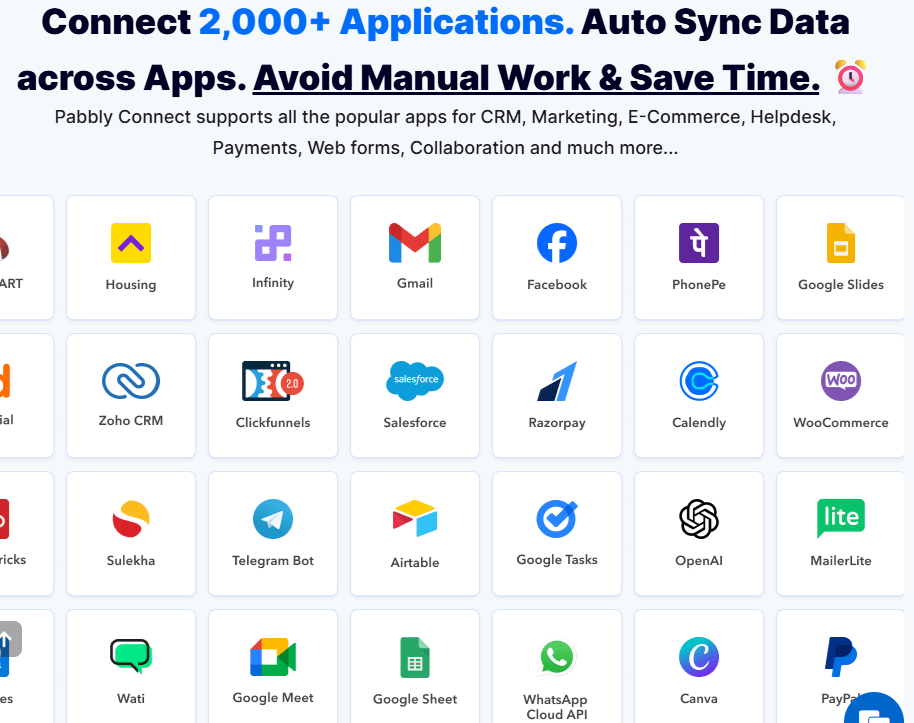Select the Facebook logo tile
914x723 pixels.
(x=557, y=243)
